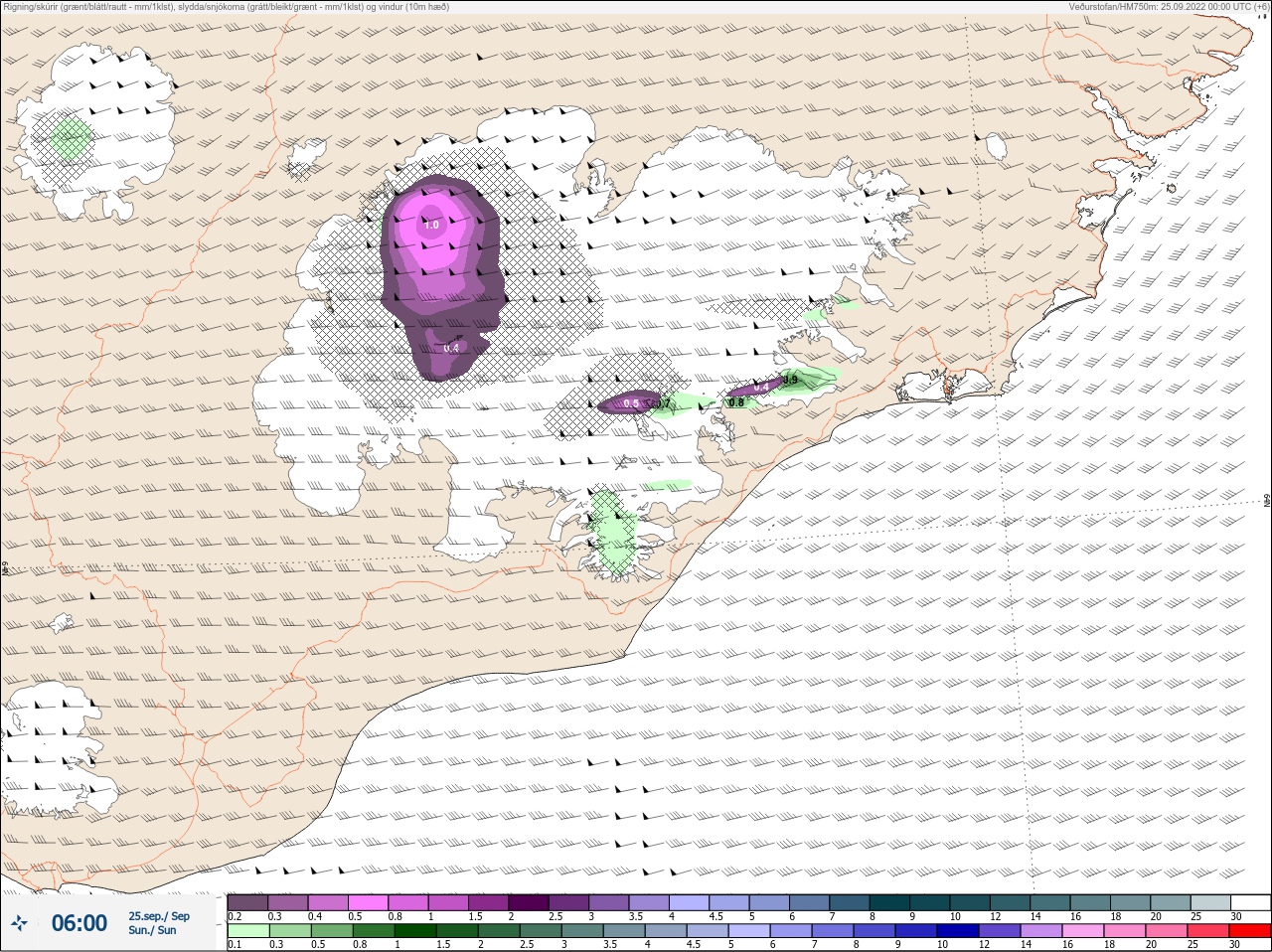Click the '1.0' precipitation value on the map
Screen dimensions: 1272x952
pos(431,225)
